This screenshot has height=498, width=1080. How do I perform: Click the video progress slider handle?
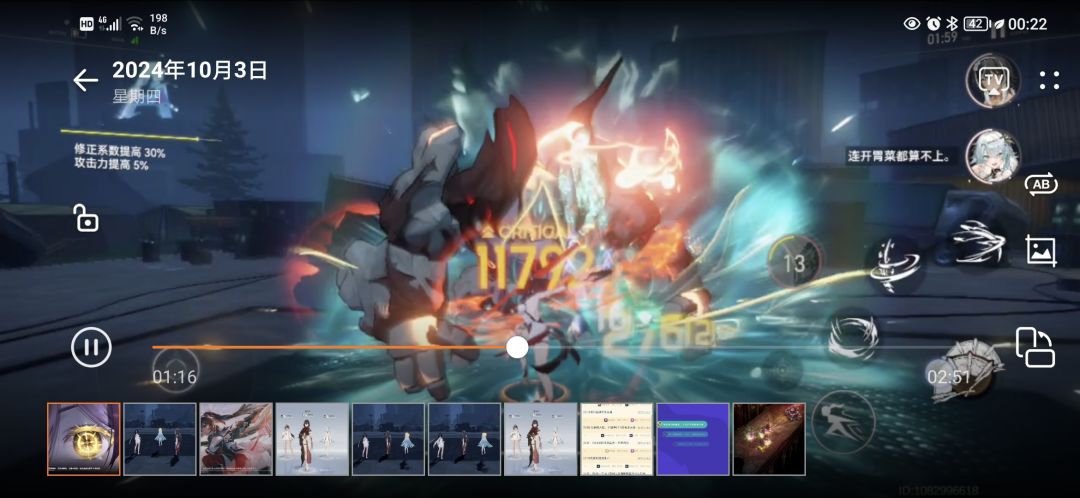pyautogui.click(x=517, y=347)
